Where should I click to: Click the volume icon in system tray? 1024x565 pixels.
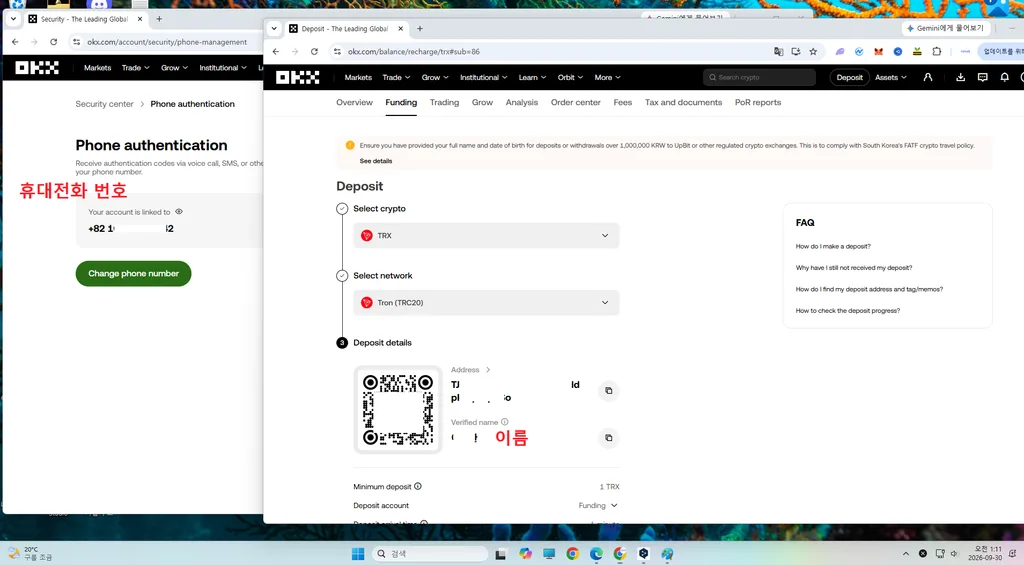click(x=954, y=553)
